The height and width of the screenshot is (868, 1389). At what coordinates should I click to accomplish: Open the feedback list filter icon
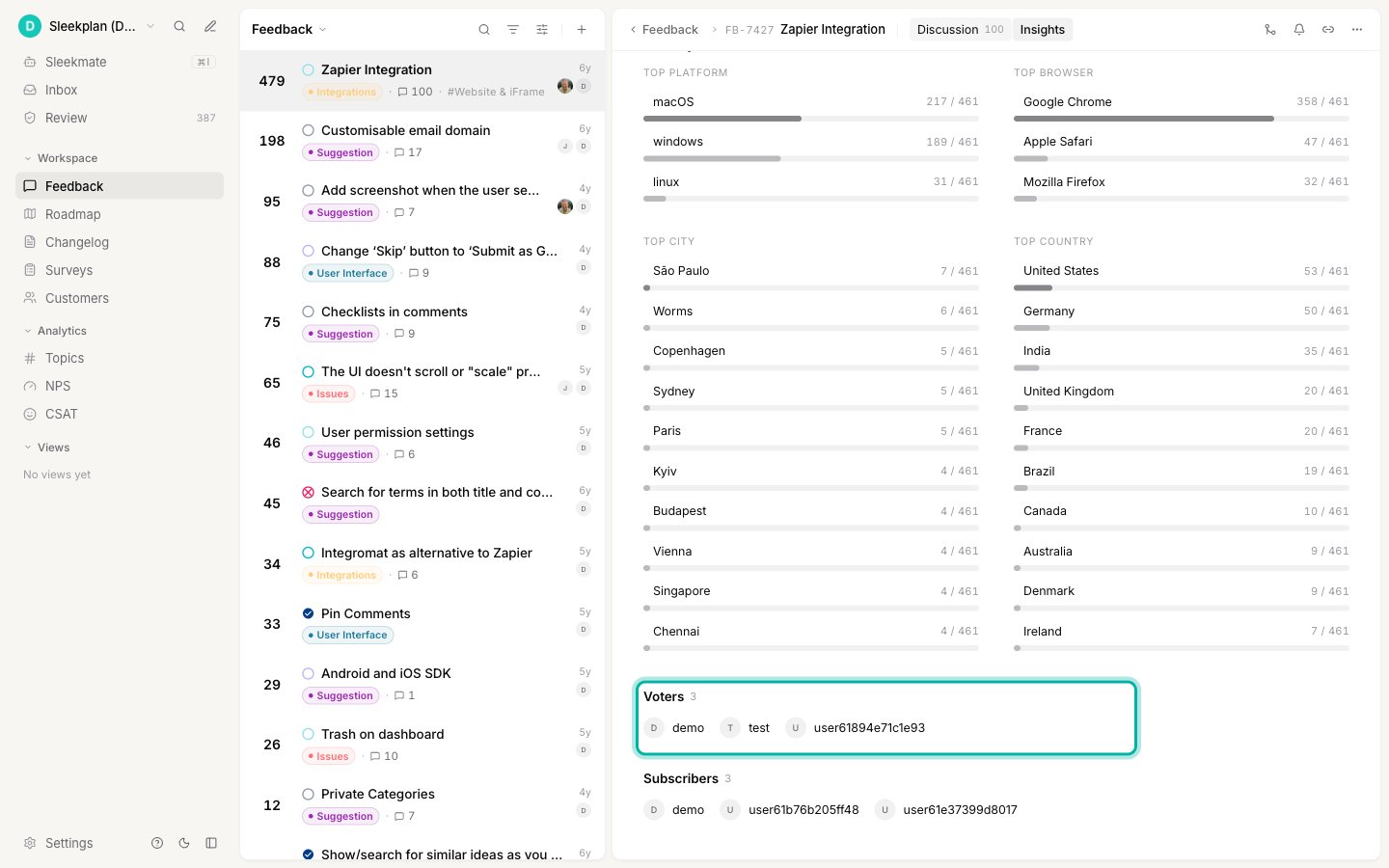click(x=513, y=30)
